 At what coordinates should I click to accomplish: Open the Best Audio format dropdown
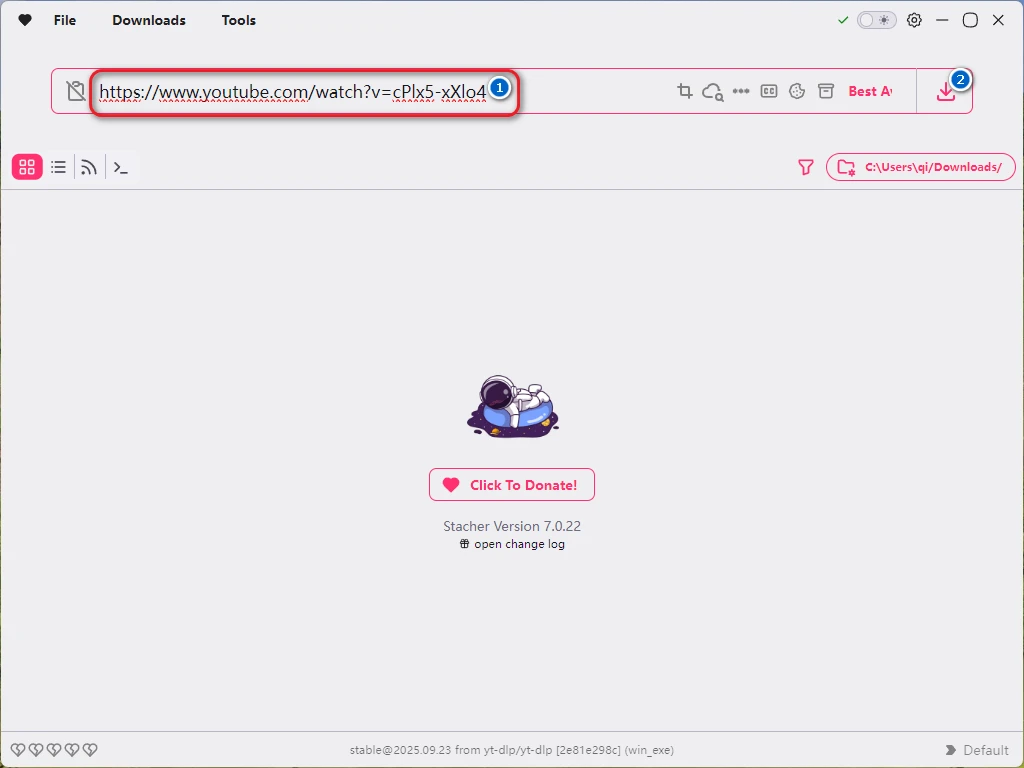tap(869, 91)
